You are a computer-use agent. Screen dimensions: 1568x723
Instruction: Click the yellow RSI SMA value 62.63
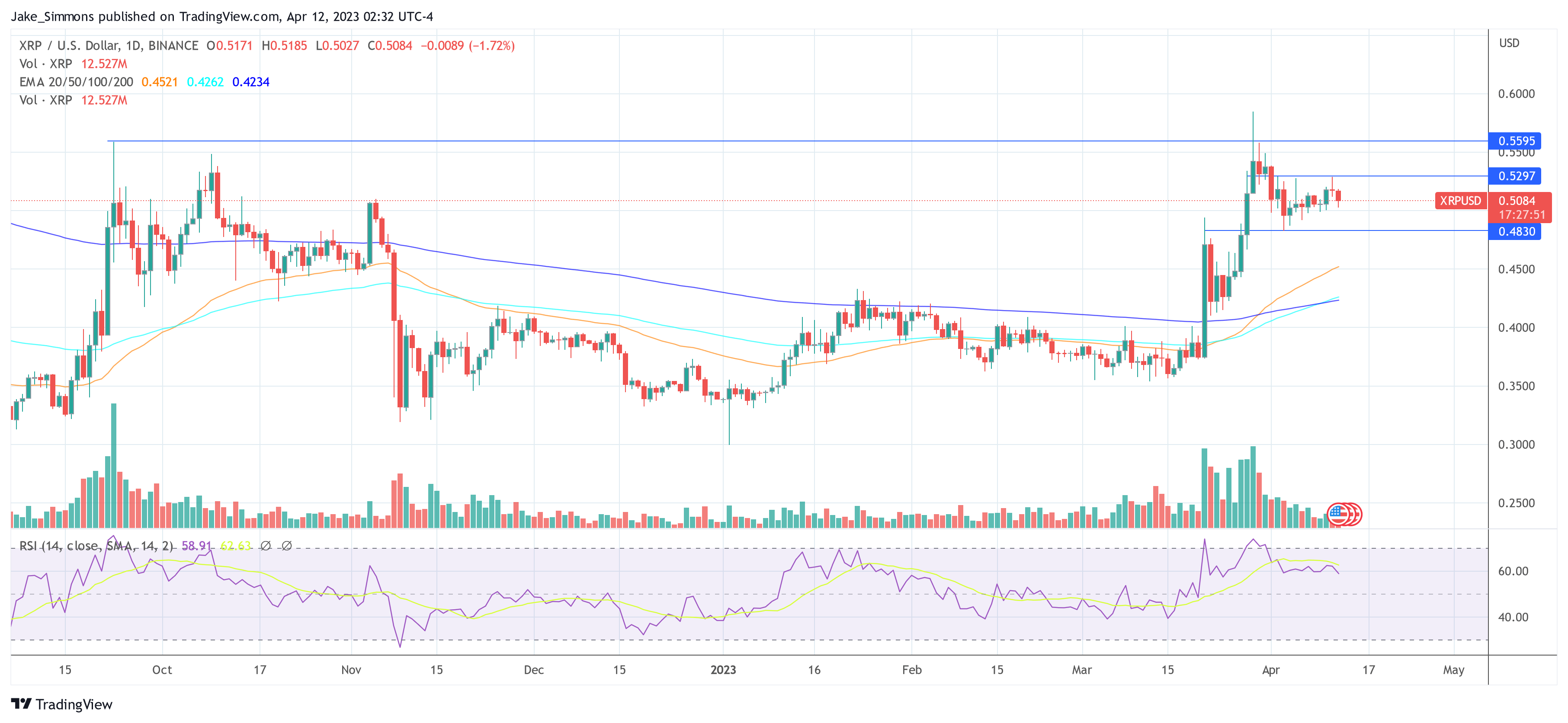point(236,546)
